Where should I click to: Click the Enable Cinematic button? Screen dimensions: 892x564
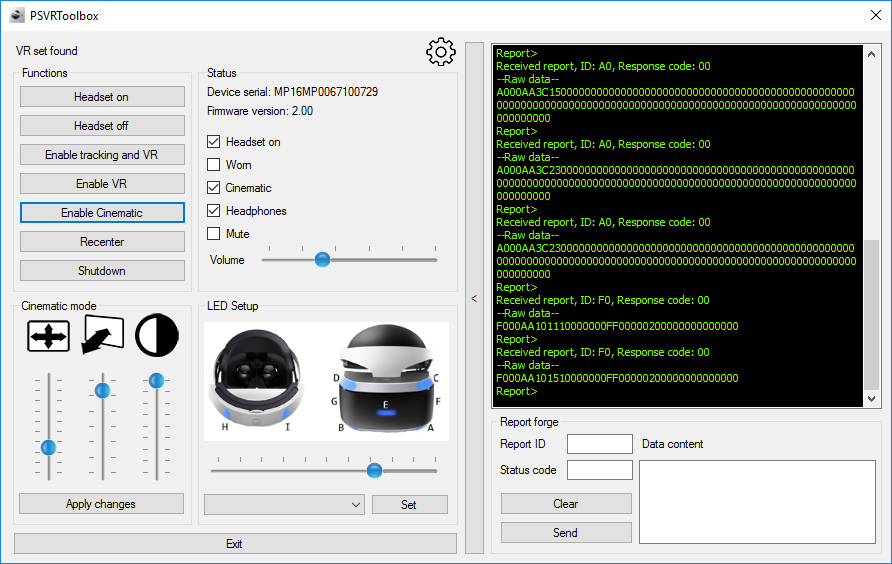pyautogui.click(x=102, y=213)
